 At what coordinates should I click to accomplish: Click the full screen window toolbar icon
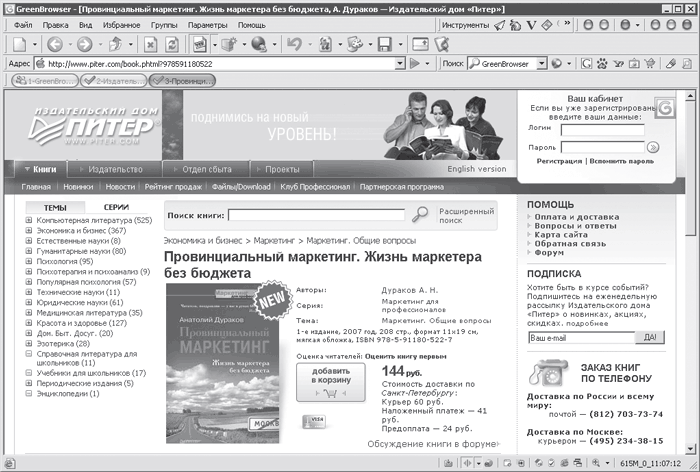420,44
